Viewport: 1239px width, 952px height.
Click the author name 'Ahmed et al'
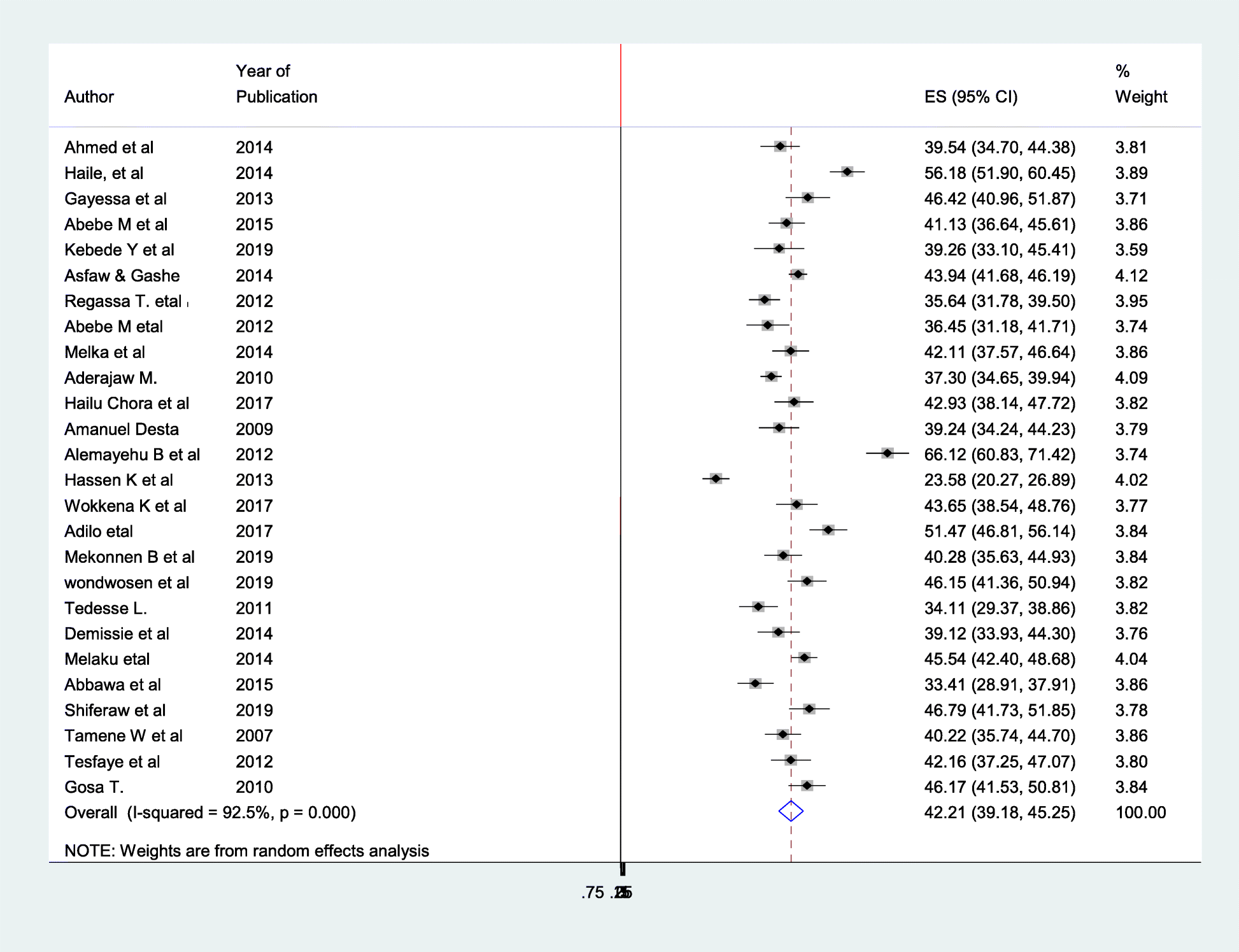coord(109,148)
